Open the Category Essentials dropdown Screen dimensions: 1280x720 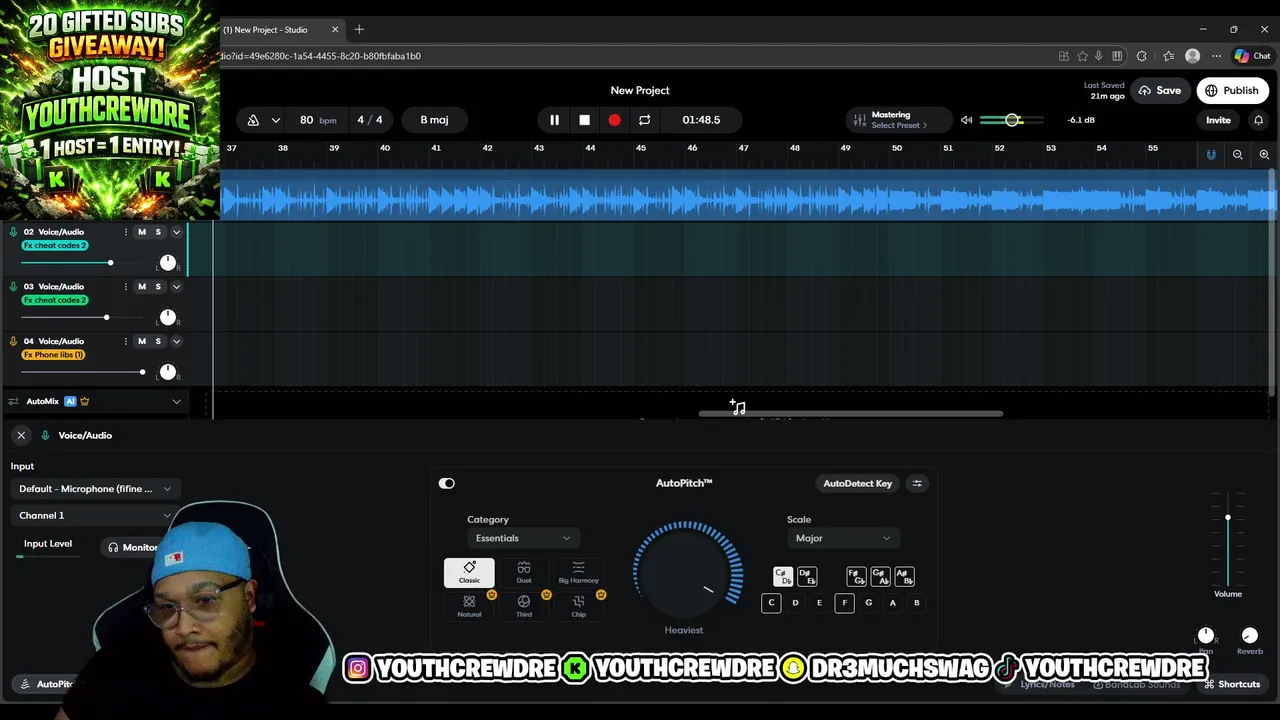tap(522, 539)
